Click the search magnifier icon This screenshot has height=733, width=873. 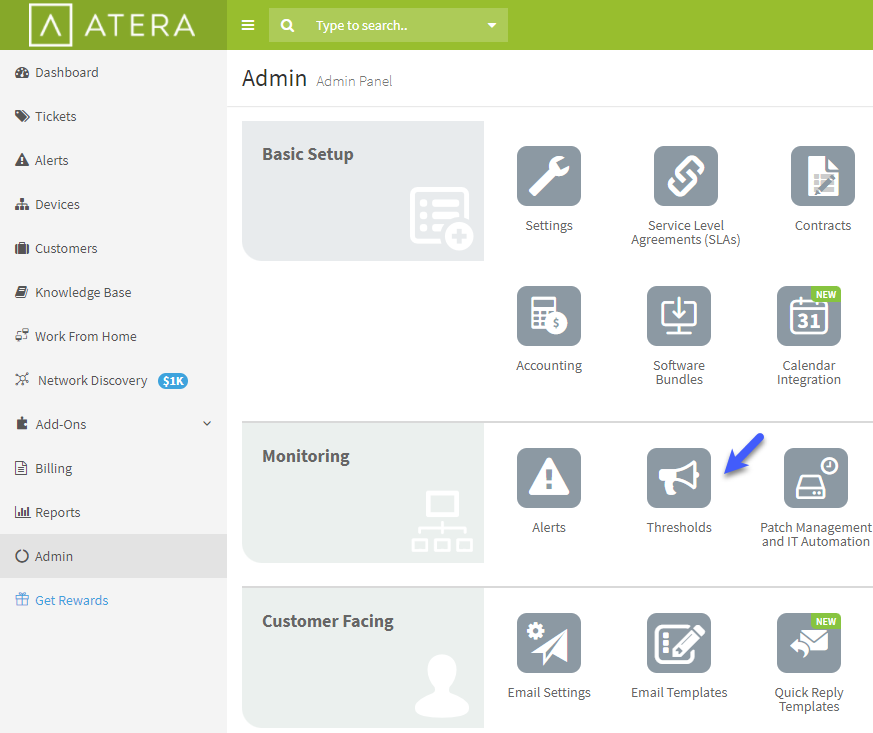pyautogui.click(x=287, y=25)
